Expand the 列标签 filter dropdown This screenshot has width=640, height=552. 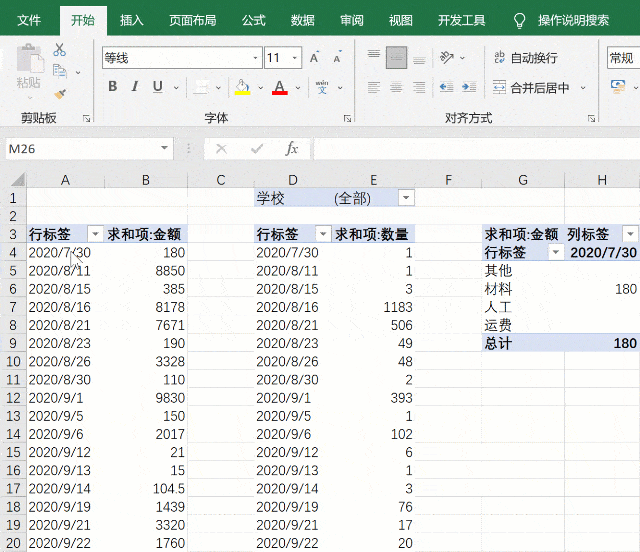(629, 234)
